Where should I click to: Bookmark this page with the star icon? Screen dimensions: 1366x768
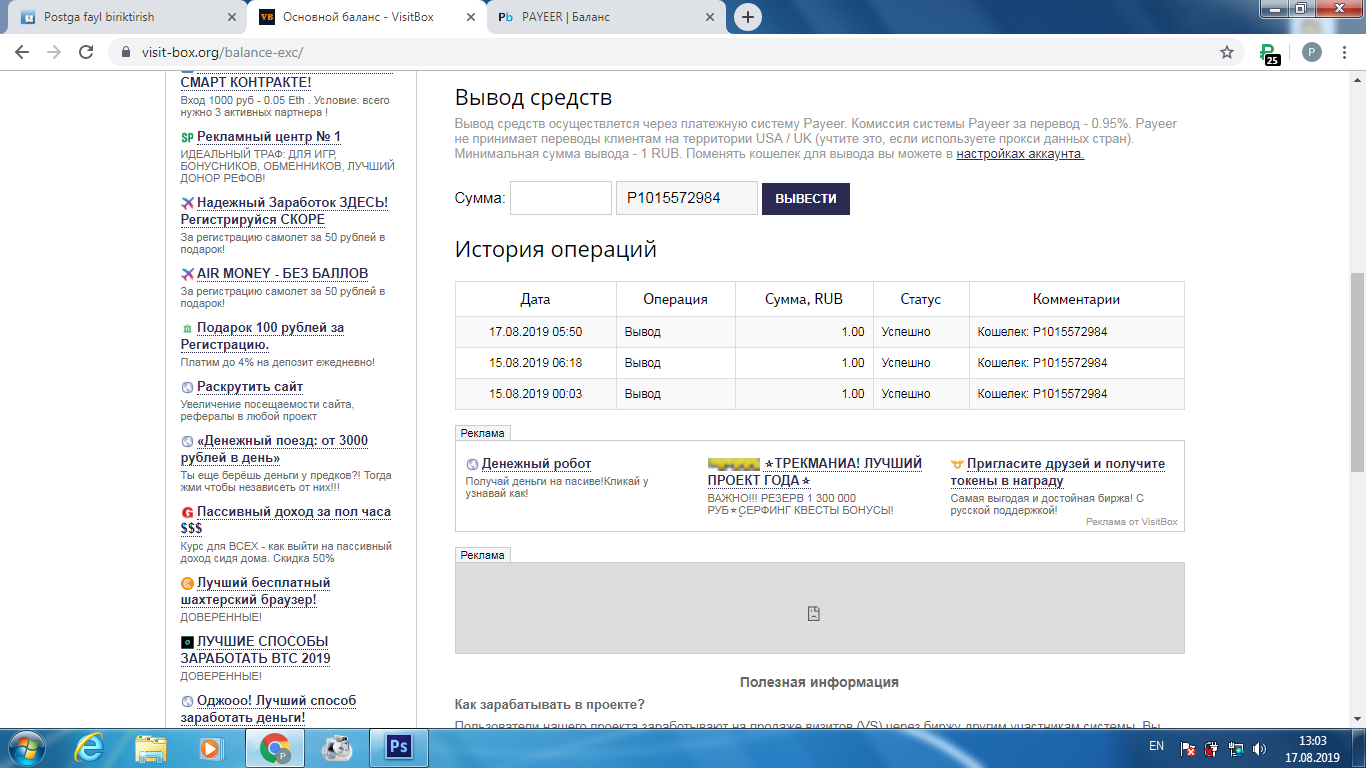tap(1227, 52)
